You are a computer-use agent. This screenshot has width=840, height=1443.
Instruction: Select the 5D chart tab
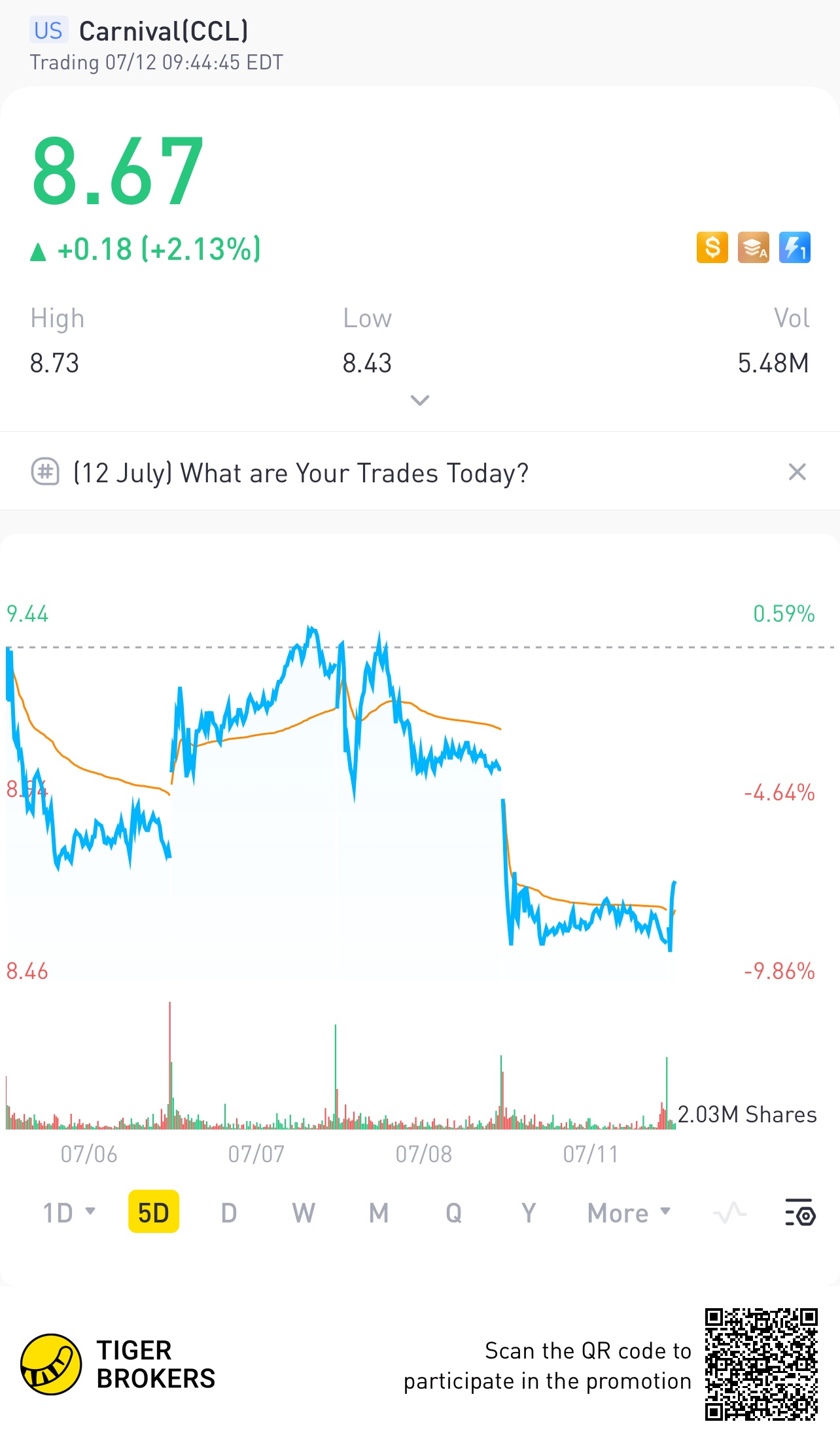[153, 1213]
